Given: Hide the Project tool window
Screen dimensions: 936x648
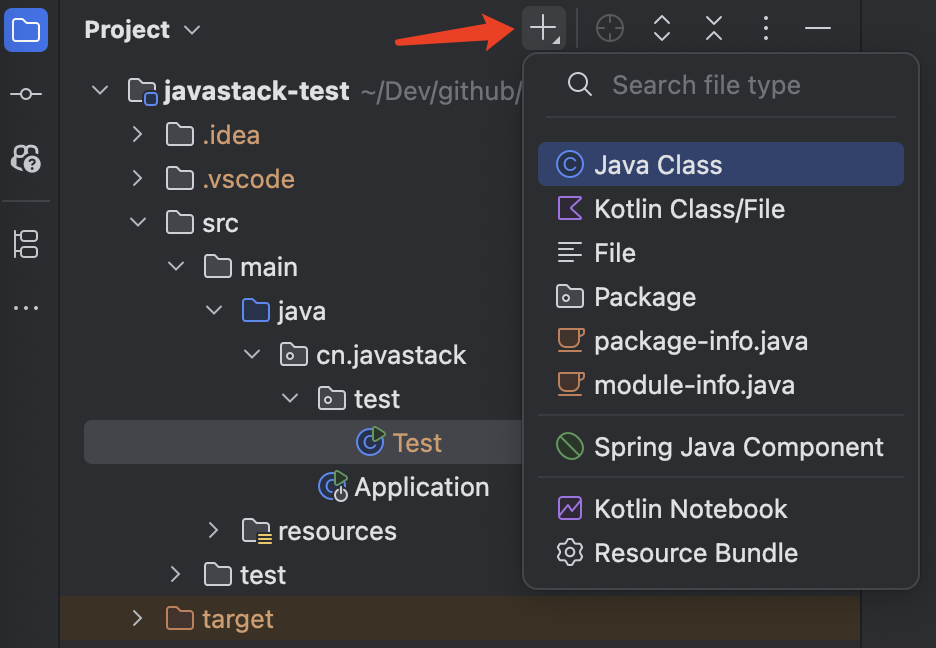Looking at the screenshot, I should 818,29.
